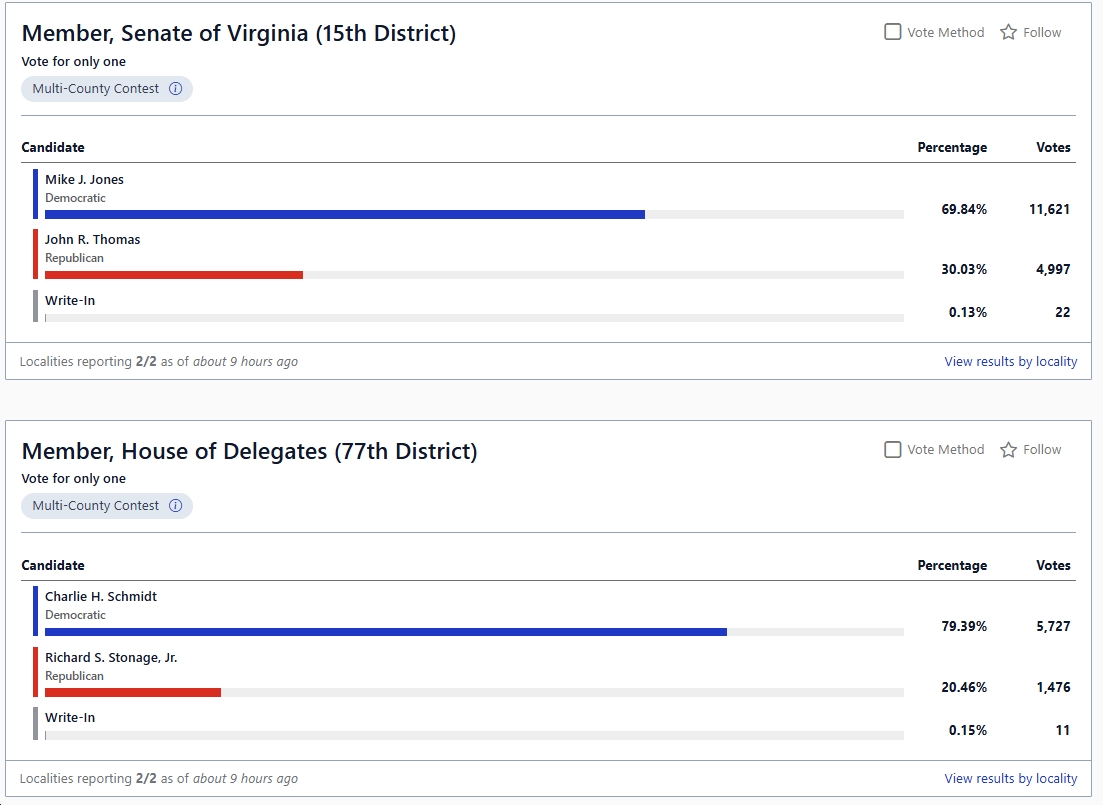Image resolution: width=1103 pixels, height=805 pixels.
Task: Enable Vote Method checkbox for Senate 15th District
Action: (893, 32)
